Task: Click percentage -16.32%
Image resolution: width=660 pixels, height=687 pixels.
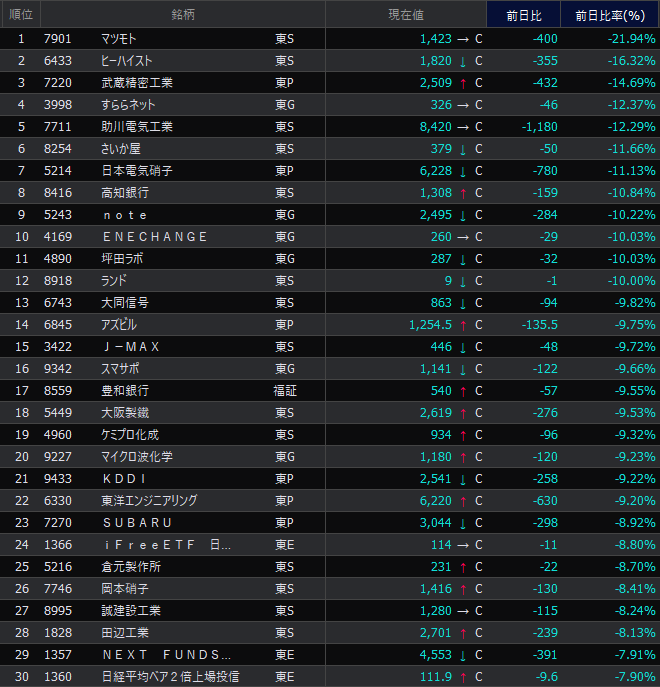Action: (x=632, y=61)
